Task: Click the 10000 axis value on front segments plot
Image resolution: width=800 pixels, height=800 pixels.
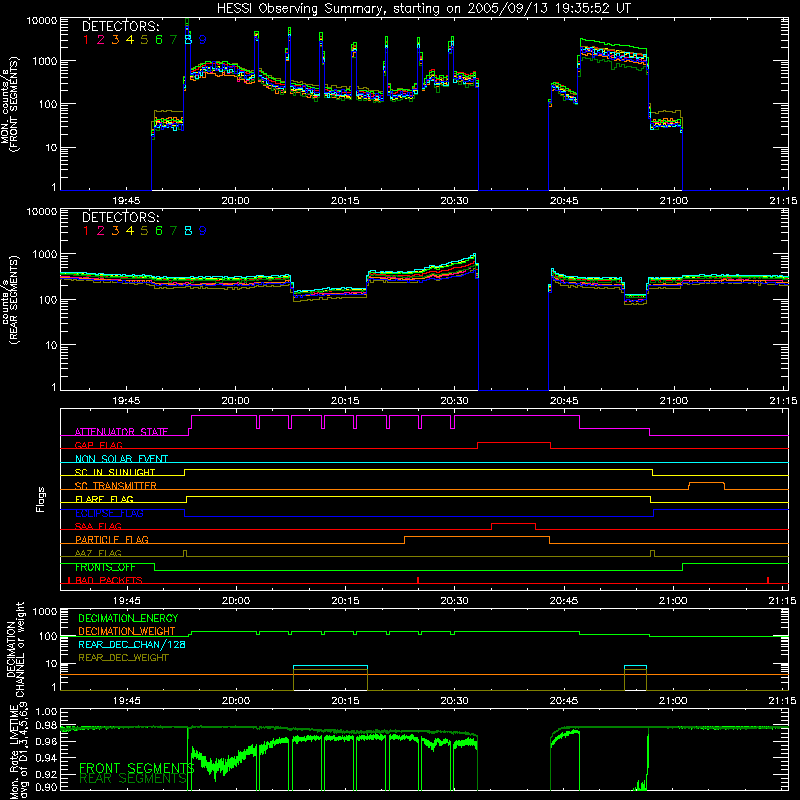Action: coord(42,21)
